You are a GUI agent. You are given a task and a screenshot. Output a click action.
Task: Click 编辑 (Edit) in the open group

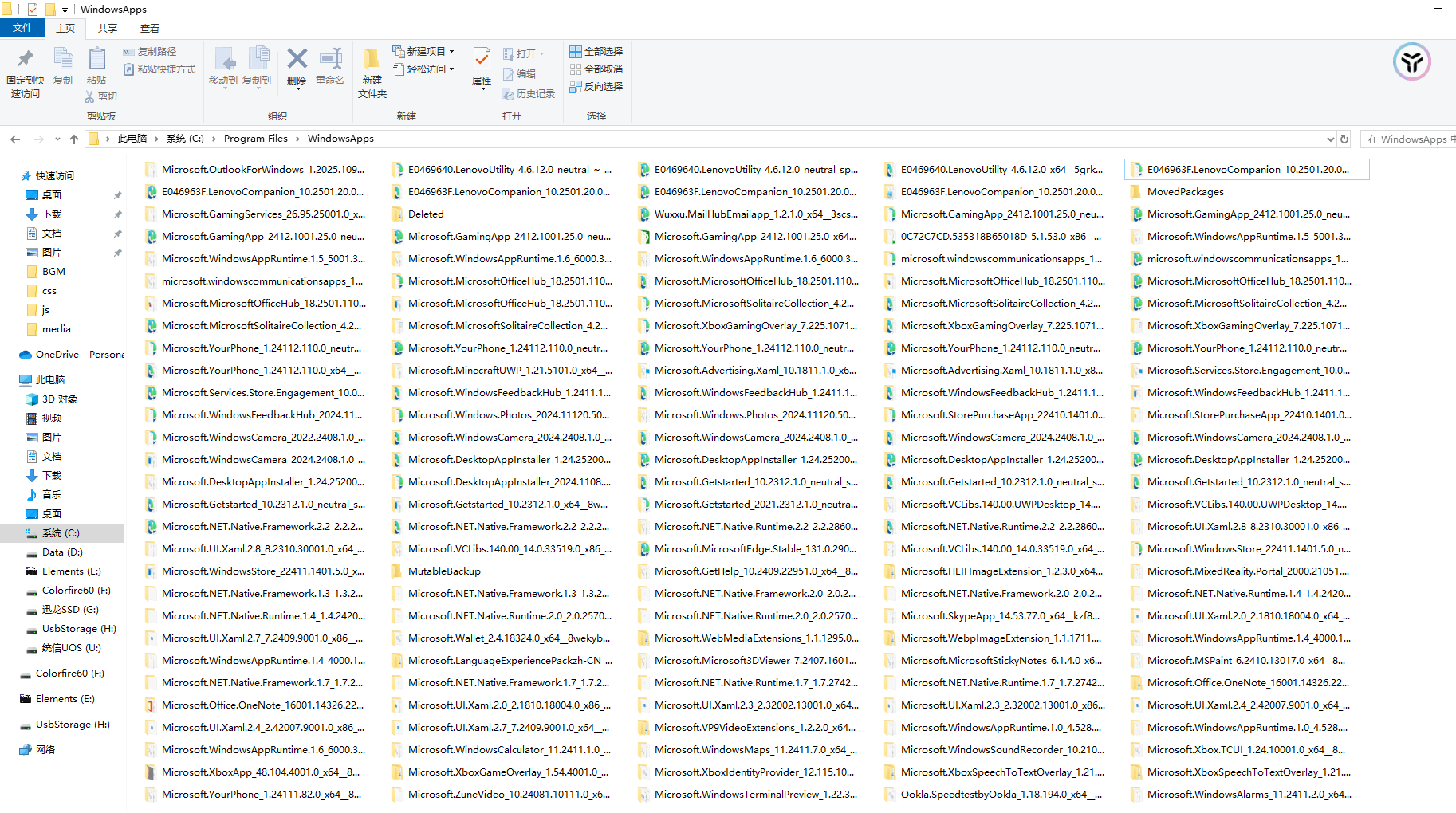pos(519,74)
